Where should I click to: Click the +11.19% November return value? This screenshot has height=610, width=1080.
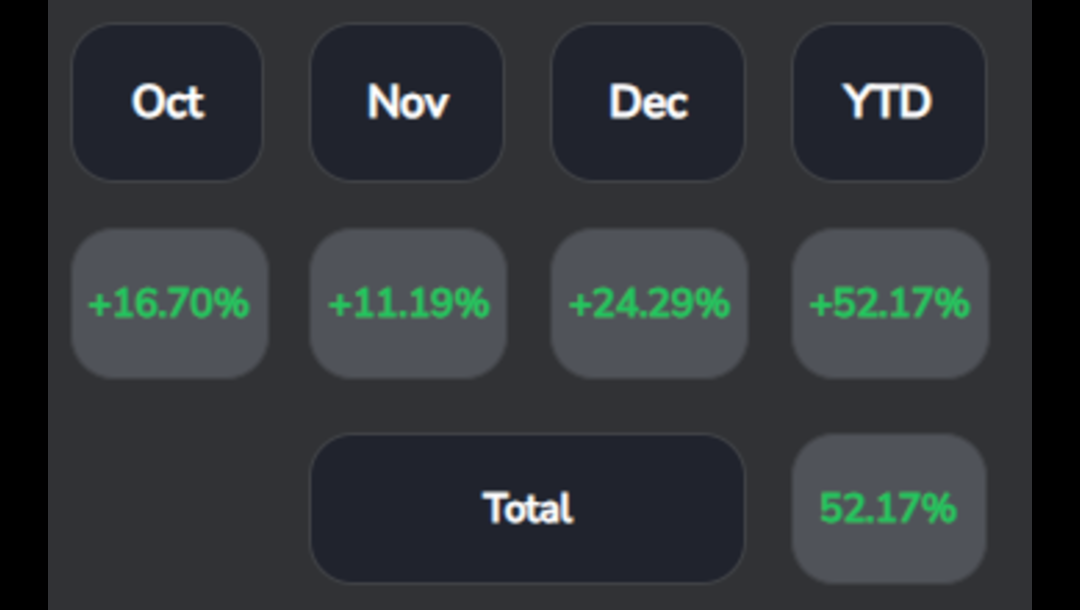click(408, 304)
